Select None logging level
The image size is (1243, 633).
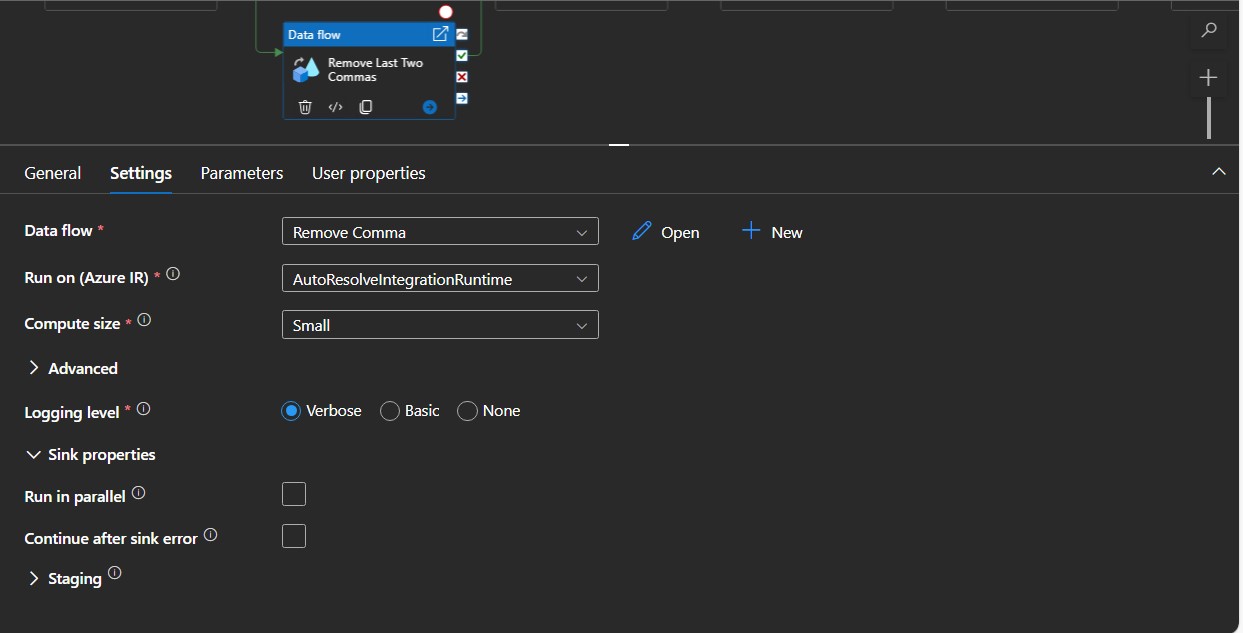[x=467, y=411]
